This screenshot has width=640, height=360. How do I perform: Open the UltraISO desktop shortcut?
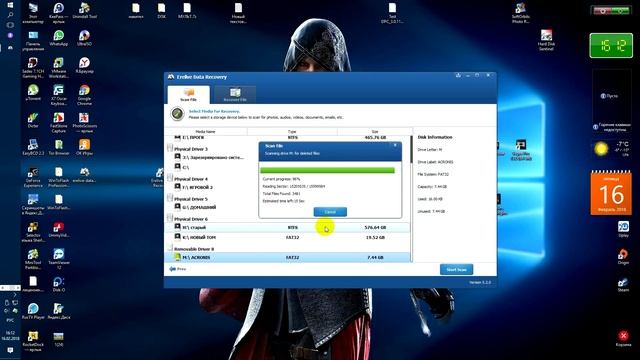[84, 38]
